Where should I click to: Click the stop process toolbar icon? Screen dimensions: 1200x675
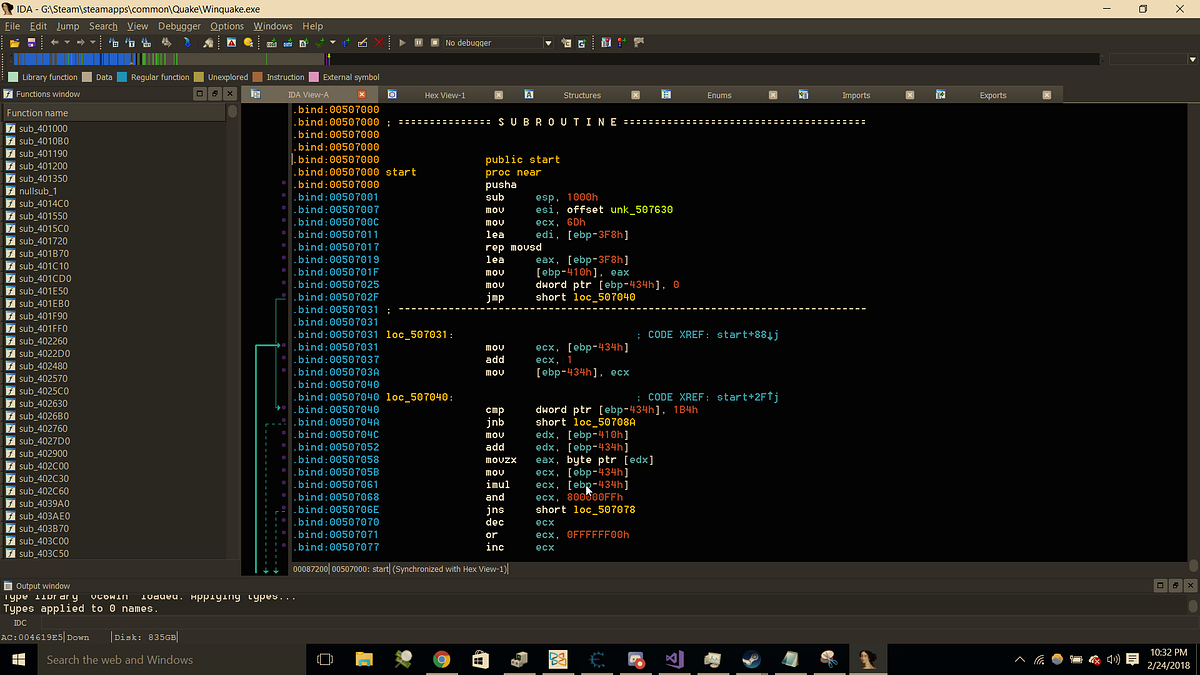click(434, 42)
